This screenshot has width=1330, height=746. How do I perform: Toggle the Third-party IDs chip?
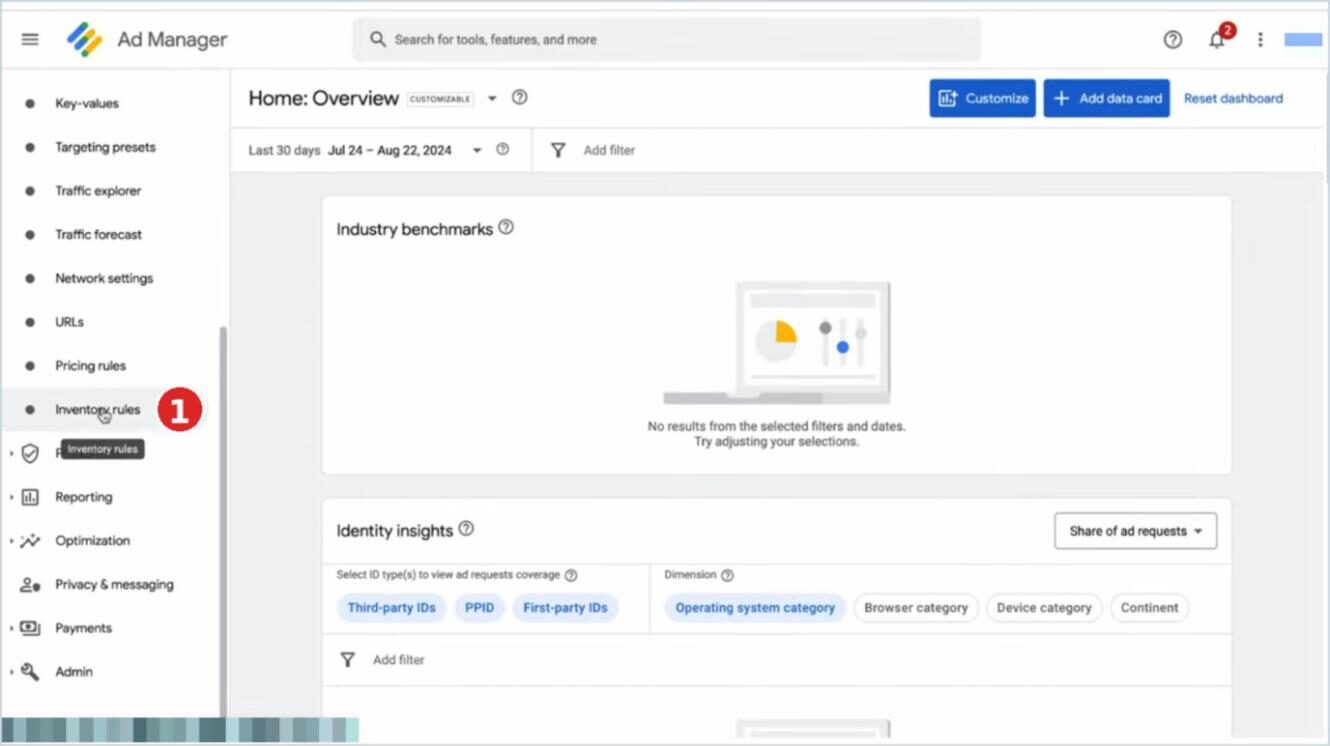tap(391, 608)
